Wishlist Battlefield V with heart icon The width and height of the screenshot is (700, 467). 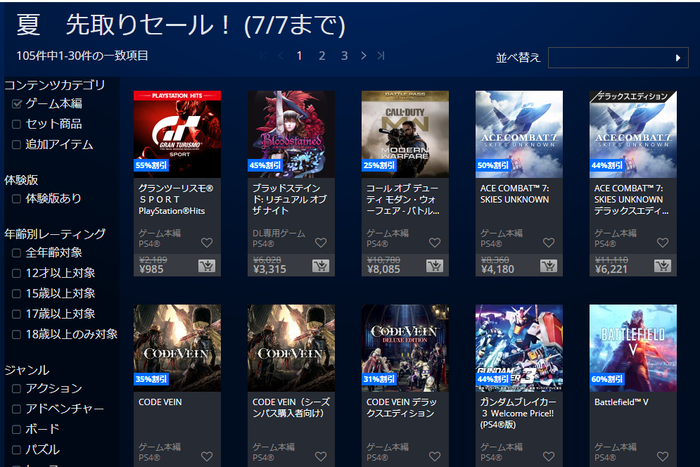coord(663,456)
